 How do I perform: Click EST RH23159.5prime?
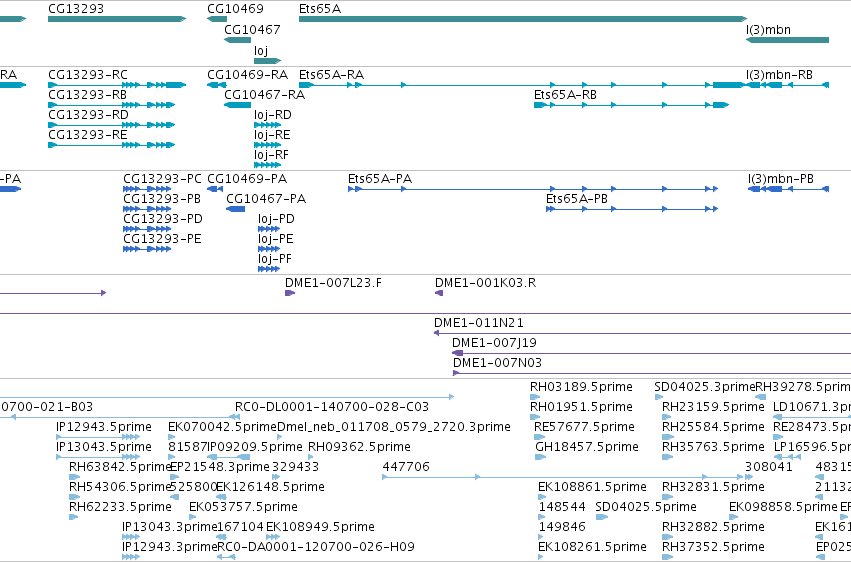[713, 407]
